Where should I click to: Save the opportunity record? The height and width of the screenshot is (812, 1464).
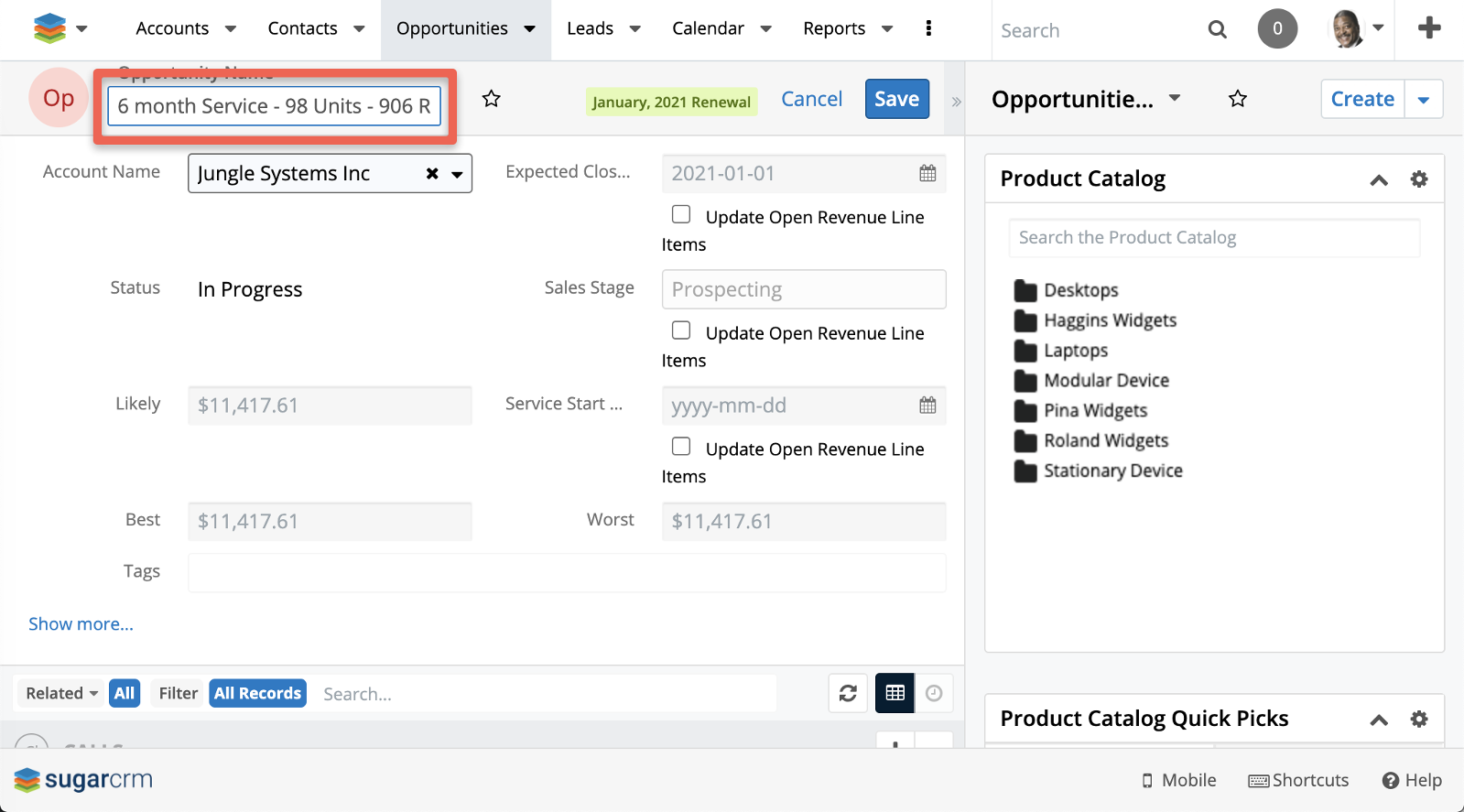pos(896,99)
